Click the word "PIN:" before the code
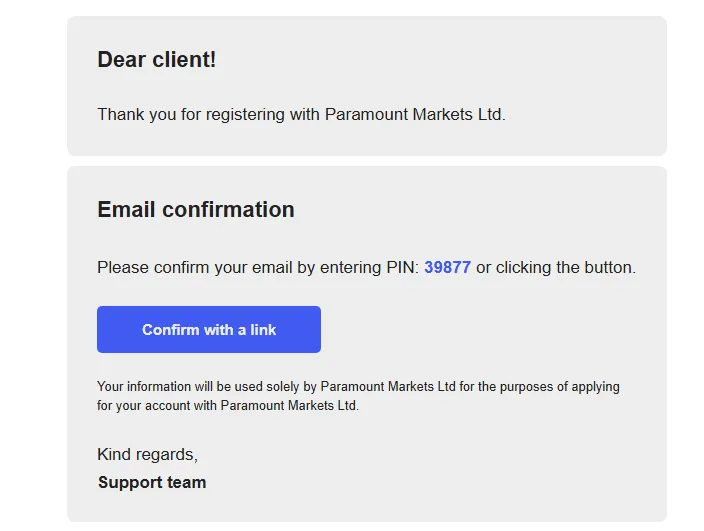The image size is (704, 531). 402,268
